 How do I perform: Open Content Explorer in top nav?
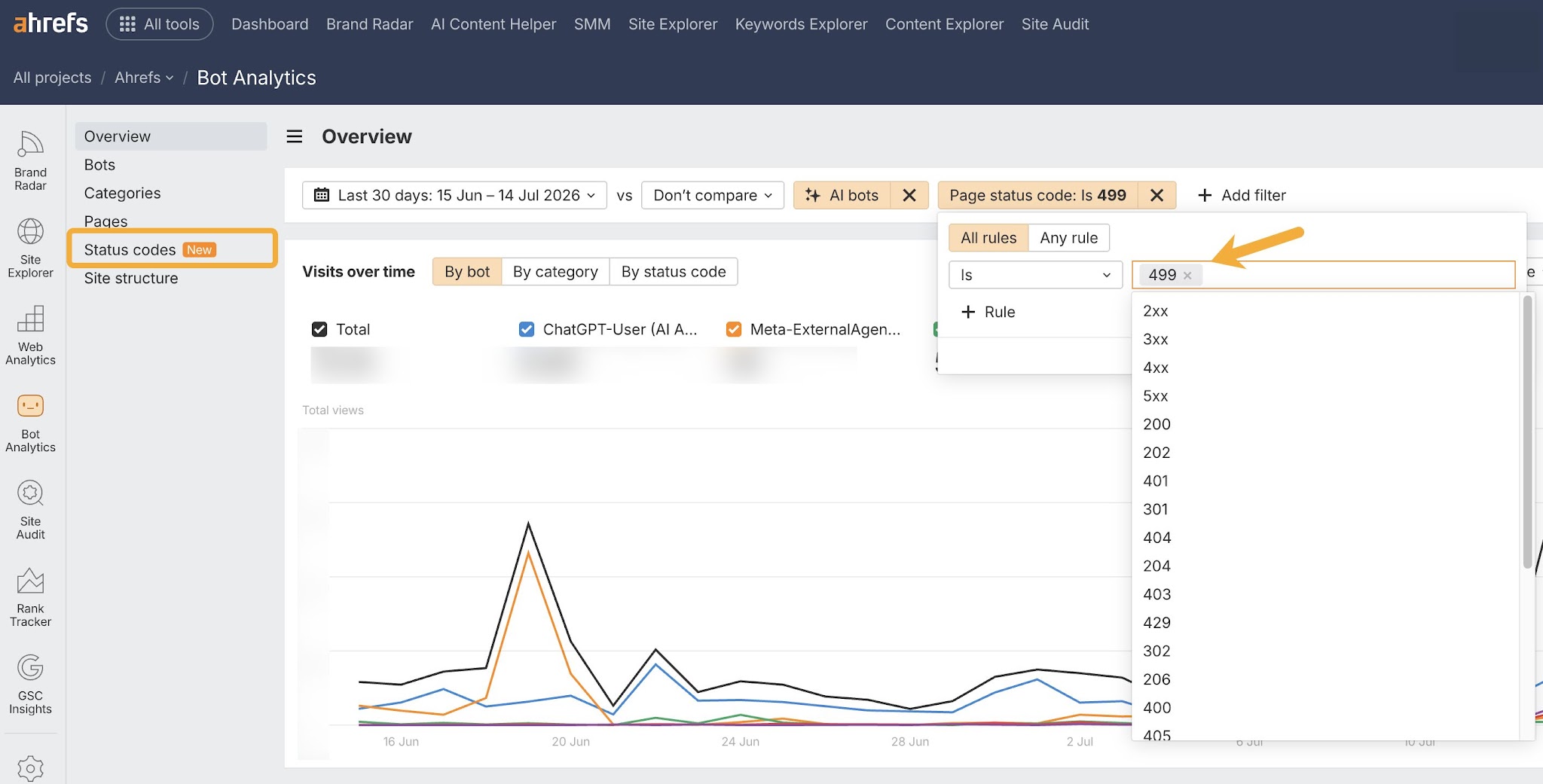click(944, 24)
